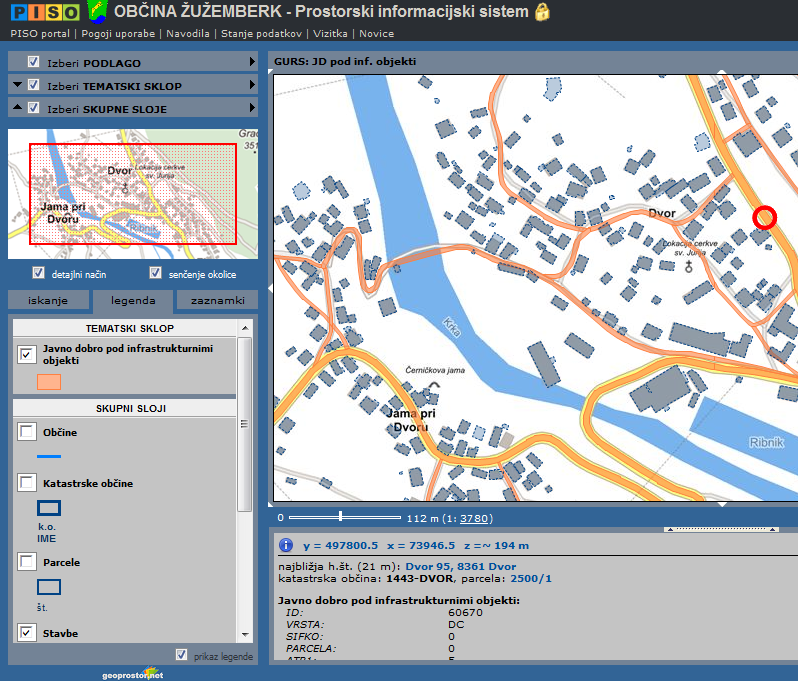798x681 pixels.
Task: Click the parcel number 2500/1 link
Action: point(531,578)
